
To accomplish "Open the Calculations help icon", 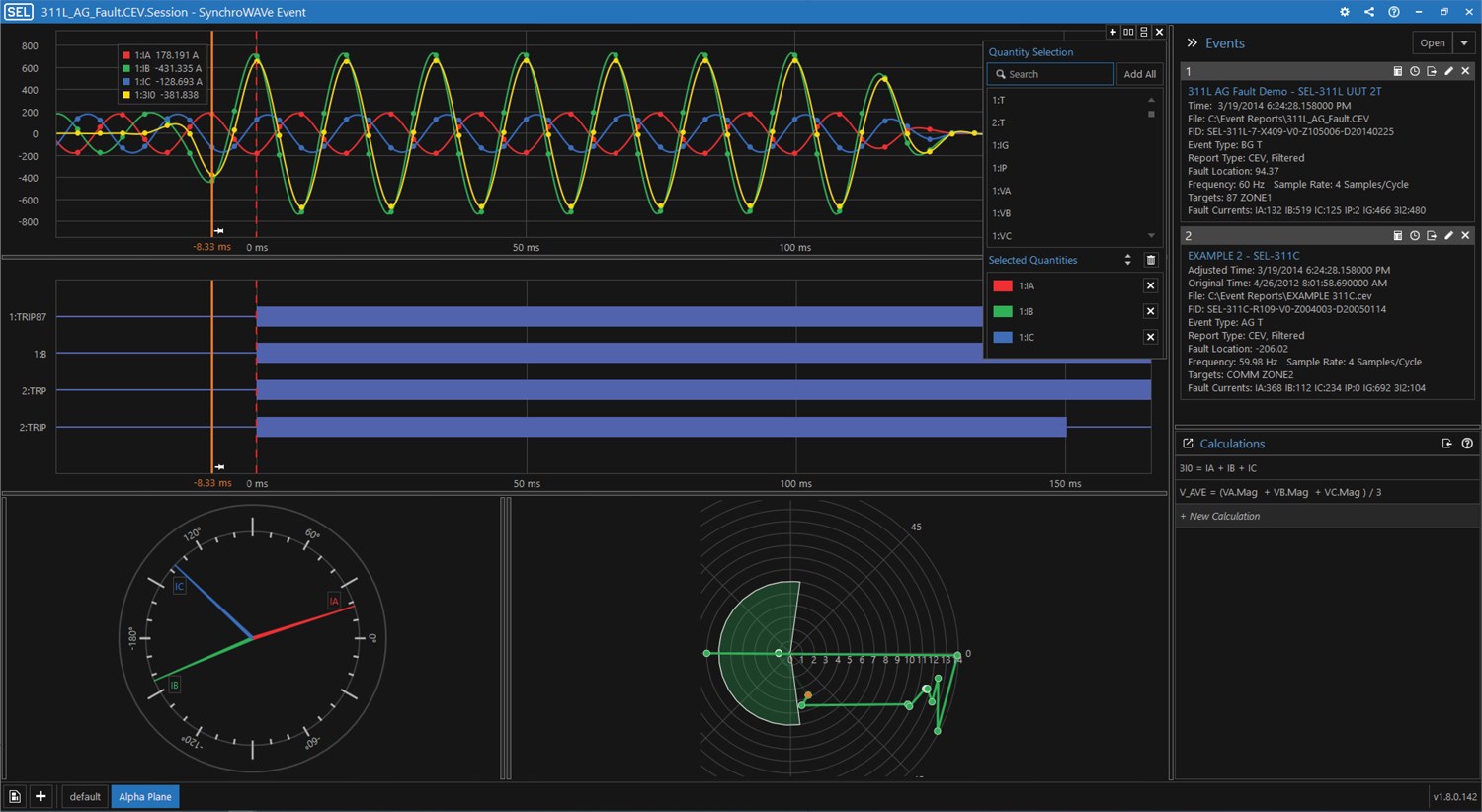I will click(1467, 444).
